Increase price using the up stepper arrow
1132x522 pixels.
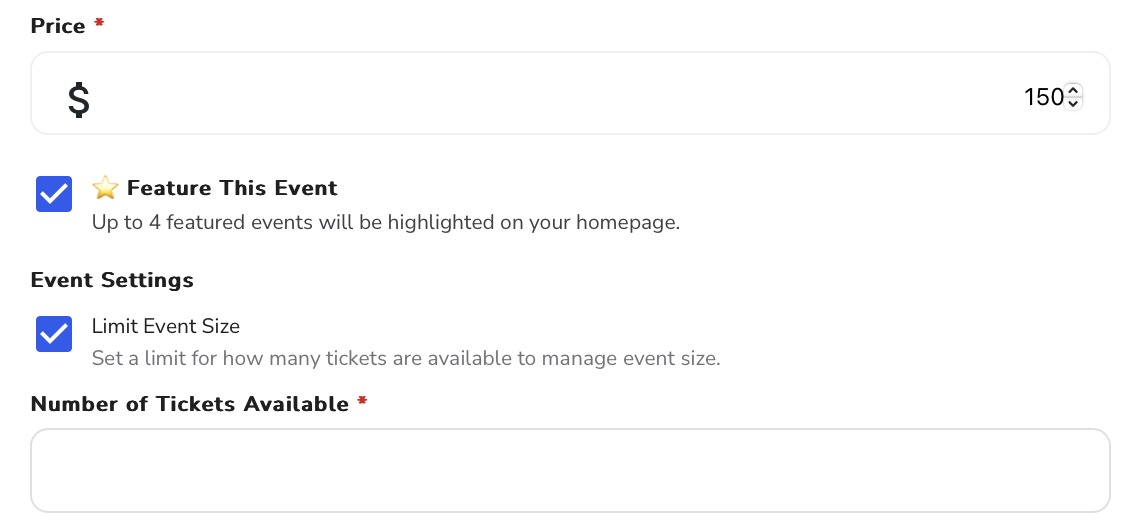1074,90
